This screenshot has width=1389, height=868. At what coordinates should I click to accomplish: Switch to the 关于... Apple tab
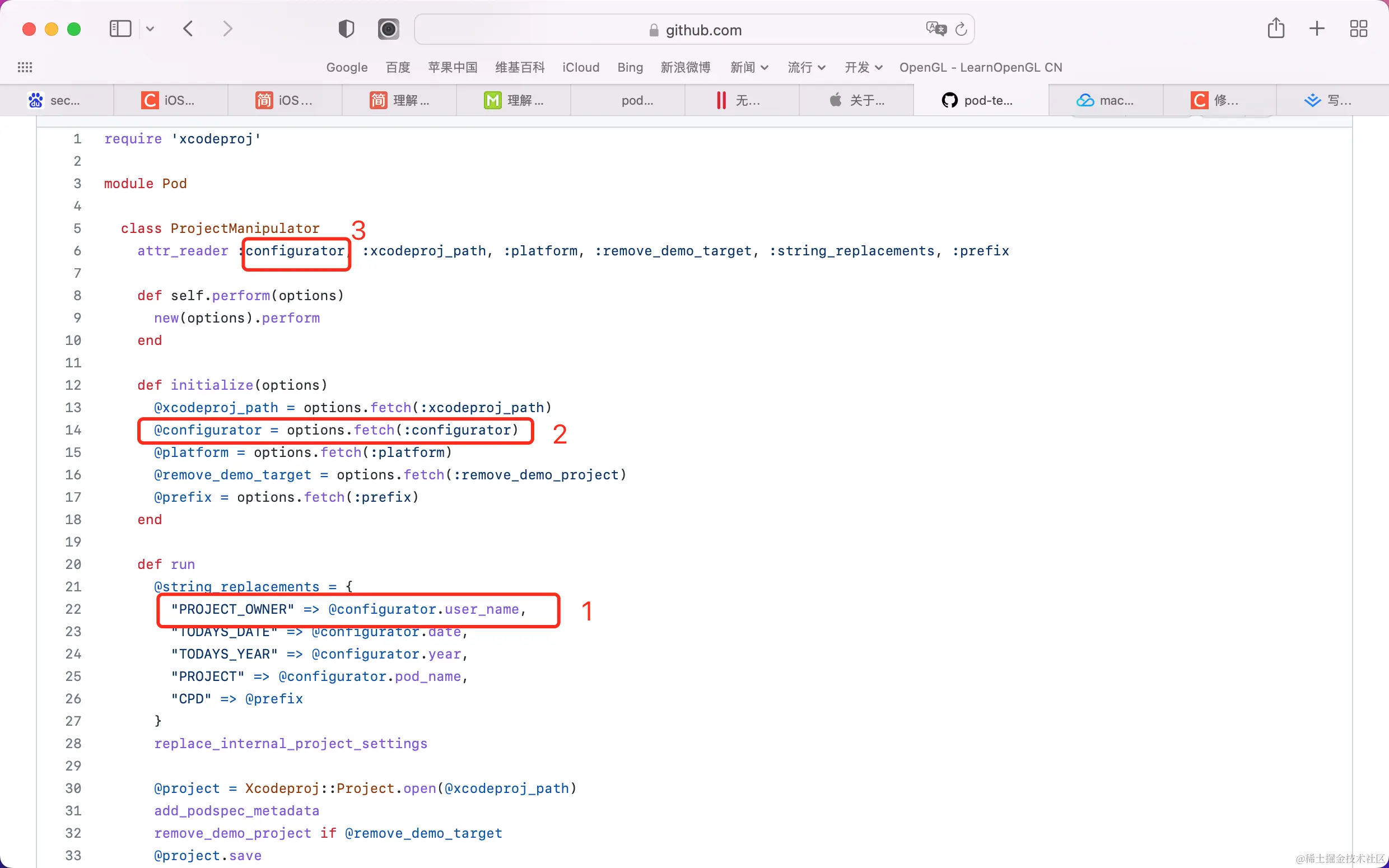(x=856, y=100)
